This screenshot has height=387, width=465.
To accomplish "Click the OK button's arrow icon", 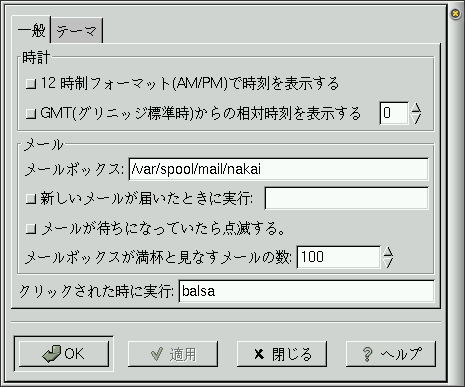I will coord(52,354).
